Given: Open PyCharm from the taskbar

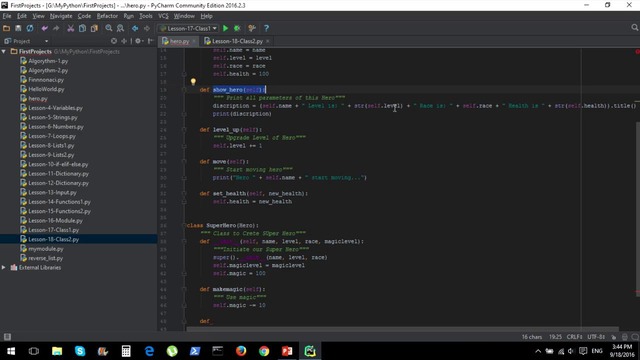Looking at the screenshot, I should coord(310,351).
